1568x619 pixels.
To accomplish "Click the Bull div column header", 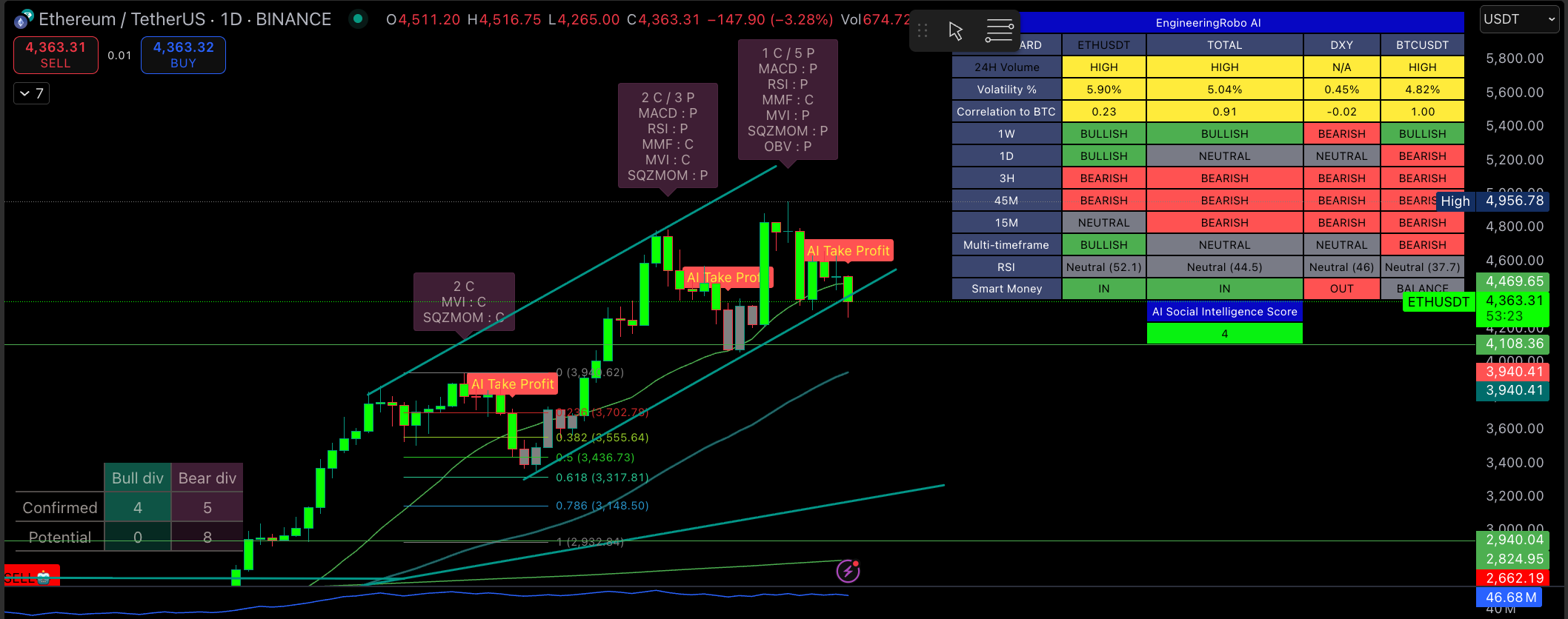I will [138, 478].
